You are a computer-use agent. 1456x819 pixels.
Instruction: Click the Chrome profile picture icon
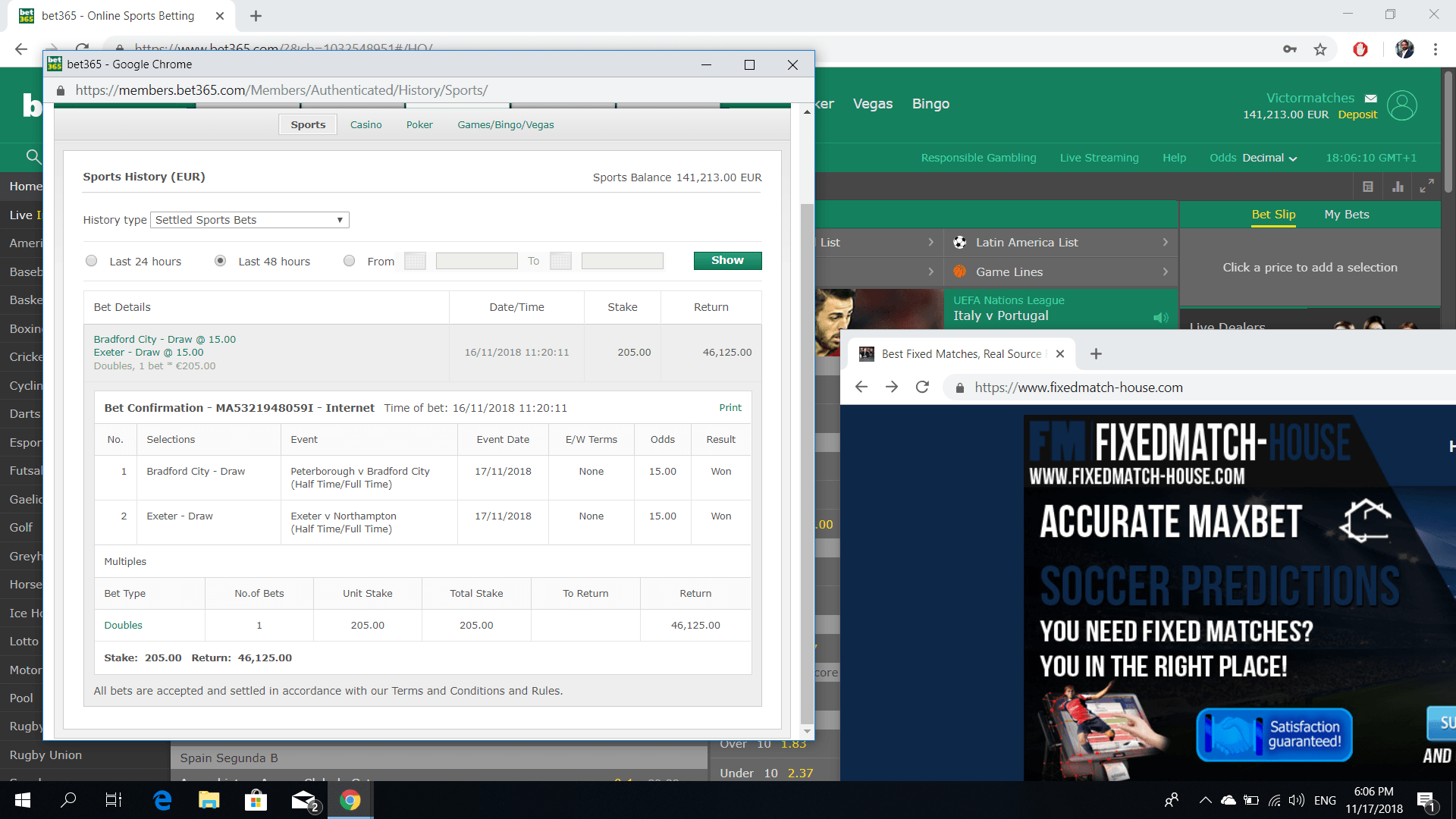[x=1404, y=49]
